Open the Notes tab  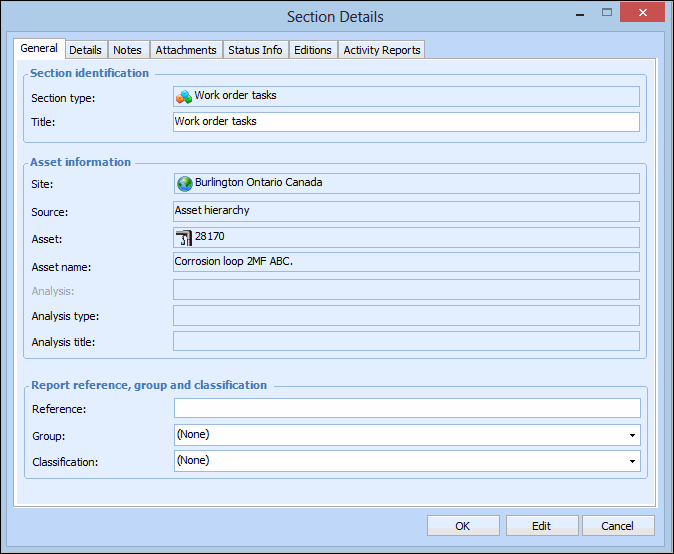[x=127, y=50]
